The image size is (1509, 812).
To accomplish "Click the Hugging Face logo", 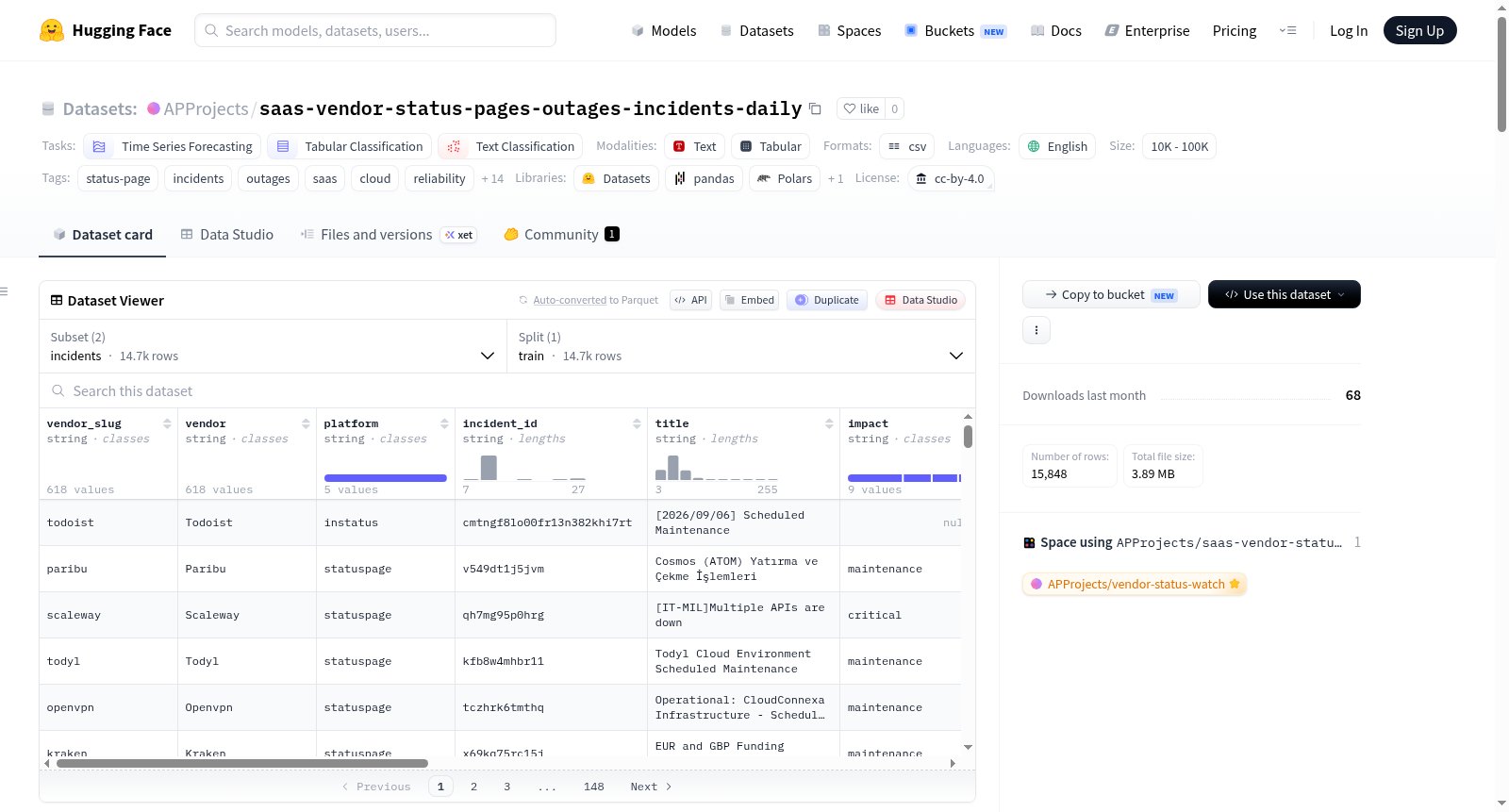I will pyautogui.click(x=106, y=30).
